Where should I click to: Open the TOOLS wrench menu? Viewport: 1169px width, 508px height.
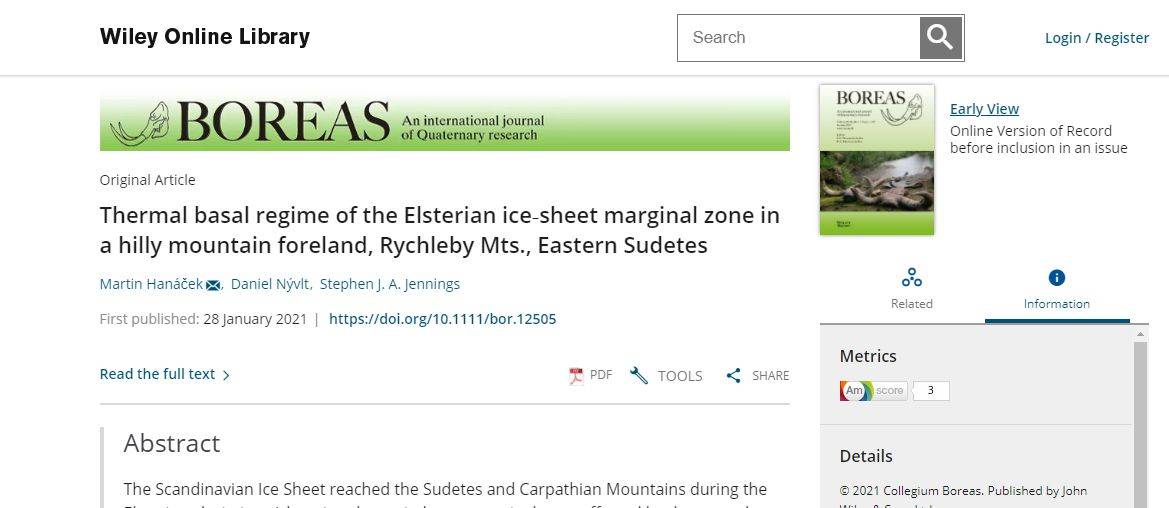point(639,376)
